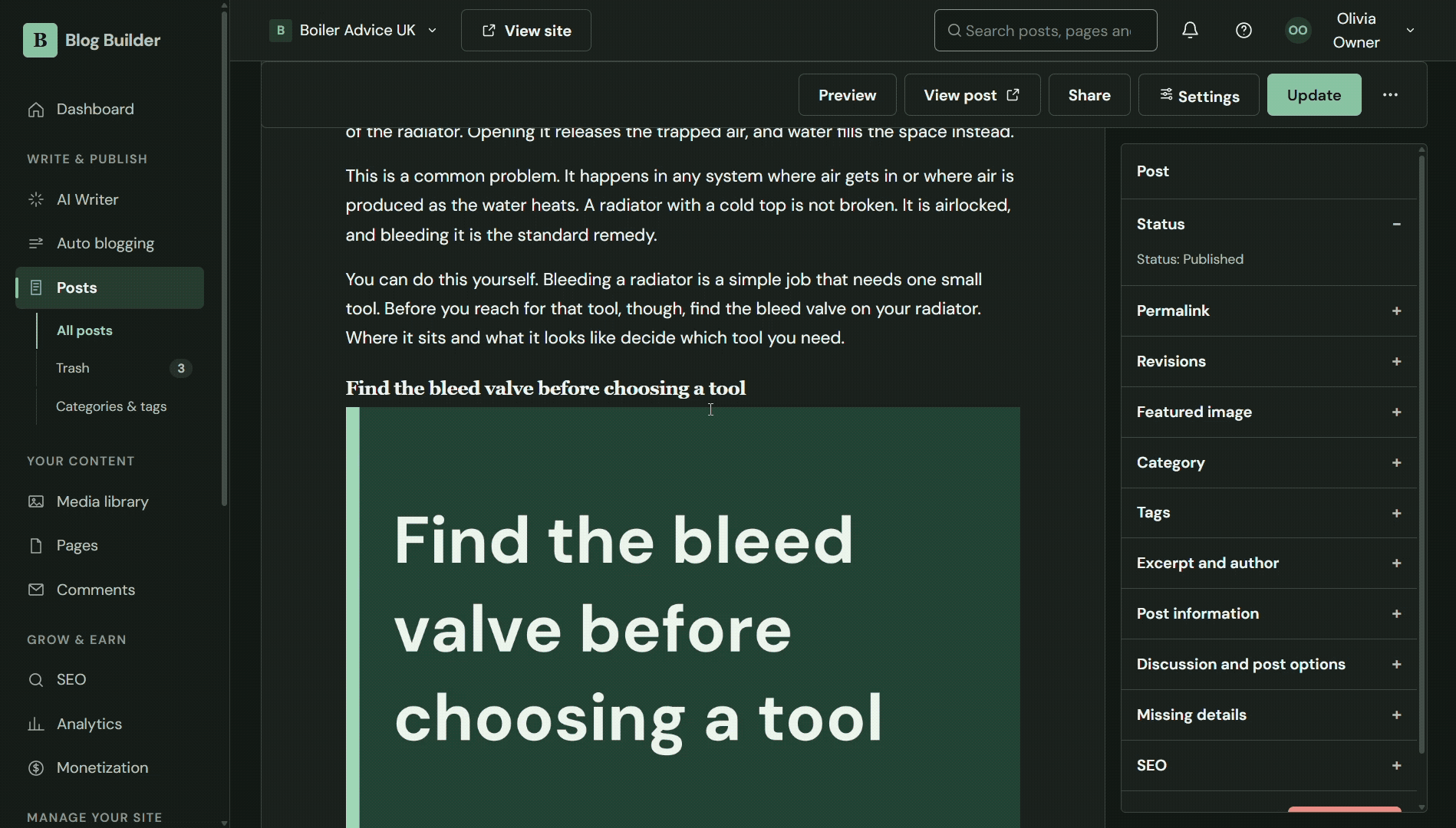1456x828 pixels.
Task: Click the Preview button
Action: (847, 95)
